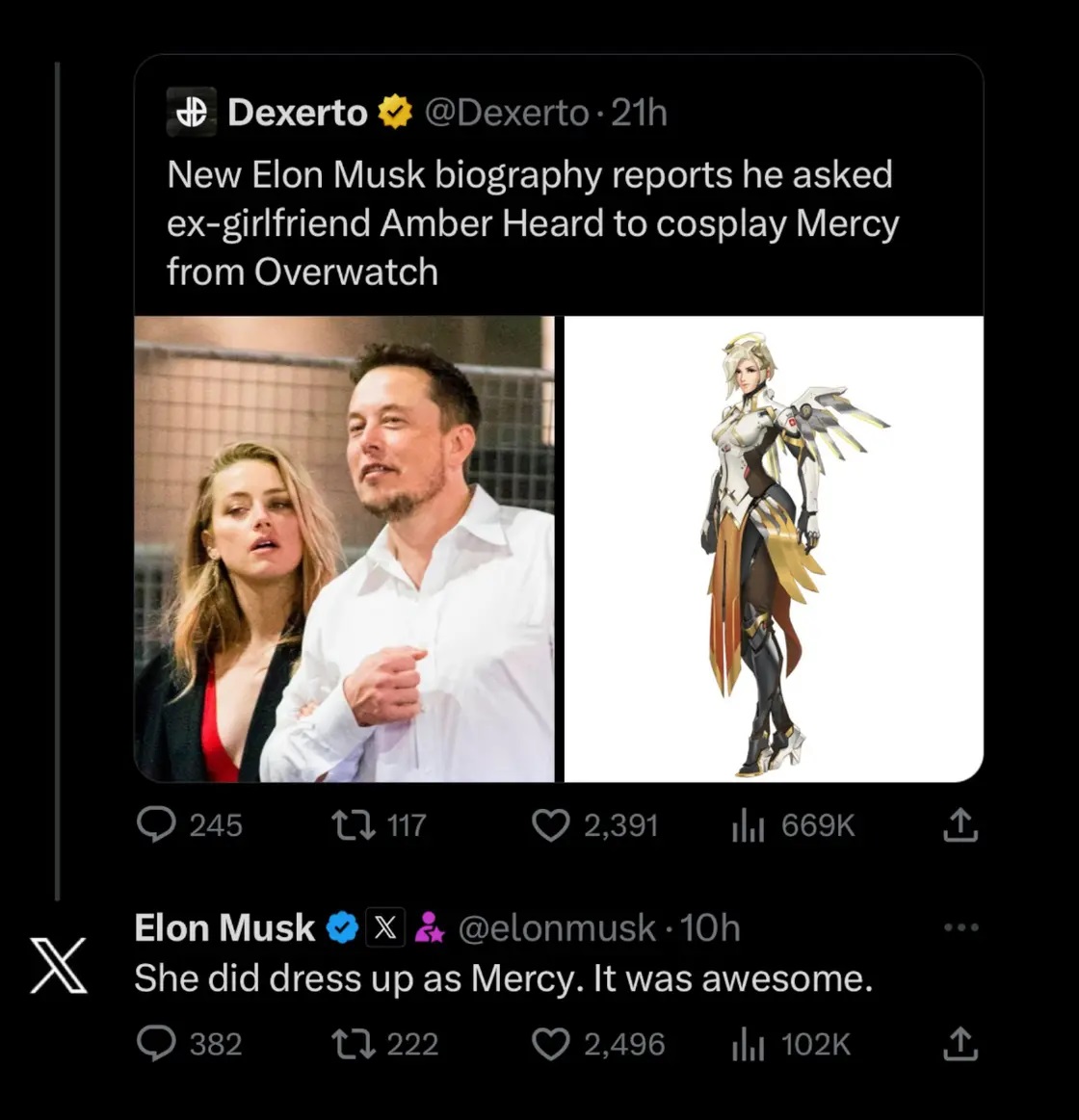Click the X profile avatar logo
The image size is (1079, 1120).
click(x=59, y=964)
